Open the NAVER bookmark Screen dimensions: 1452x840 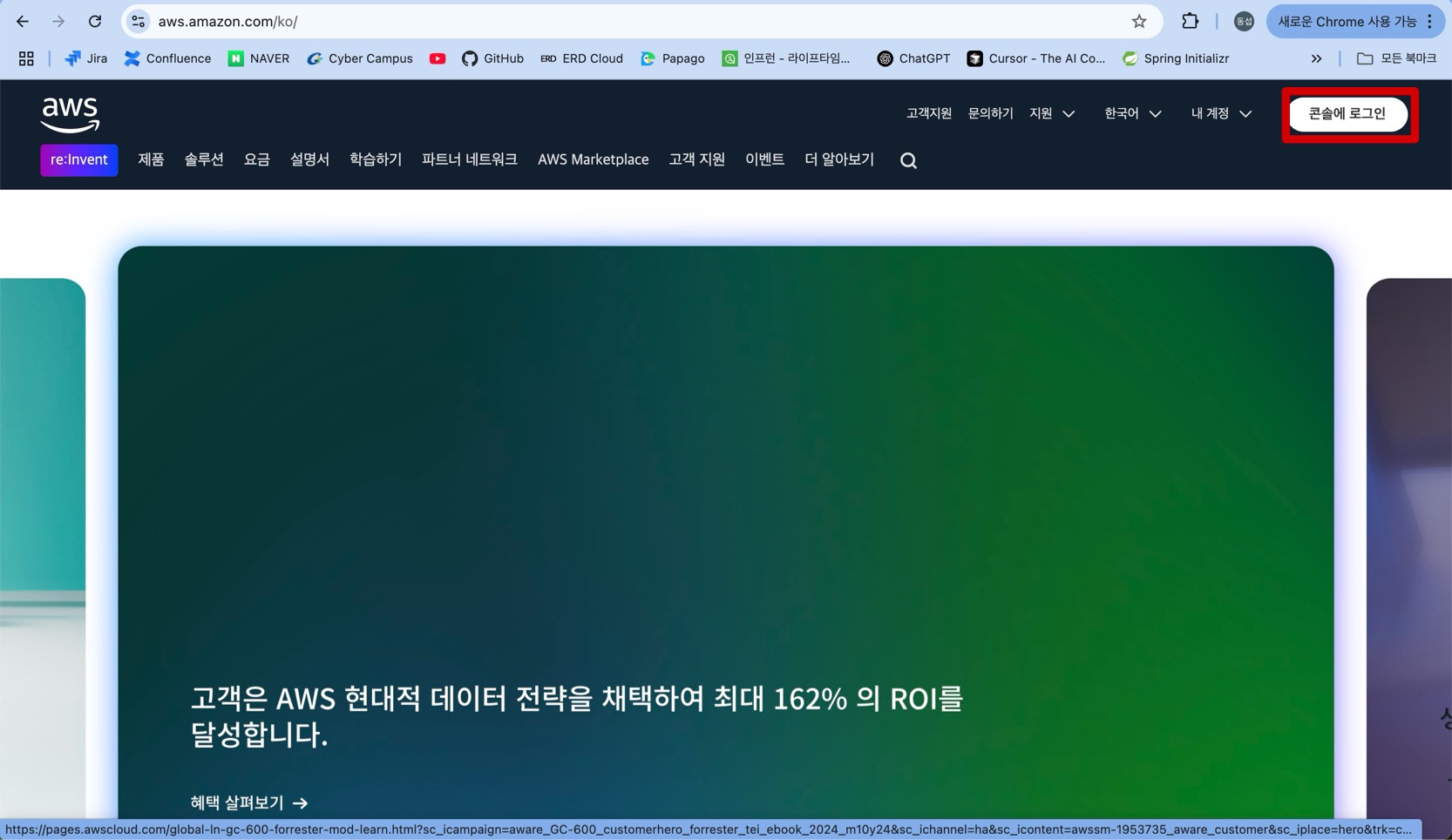[258, 58]
